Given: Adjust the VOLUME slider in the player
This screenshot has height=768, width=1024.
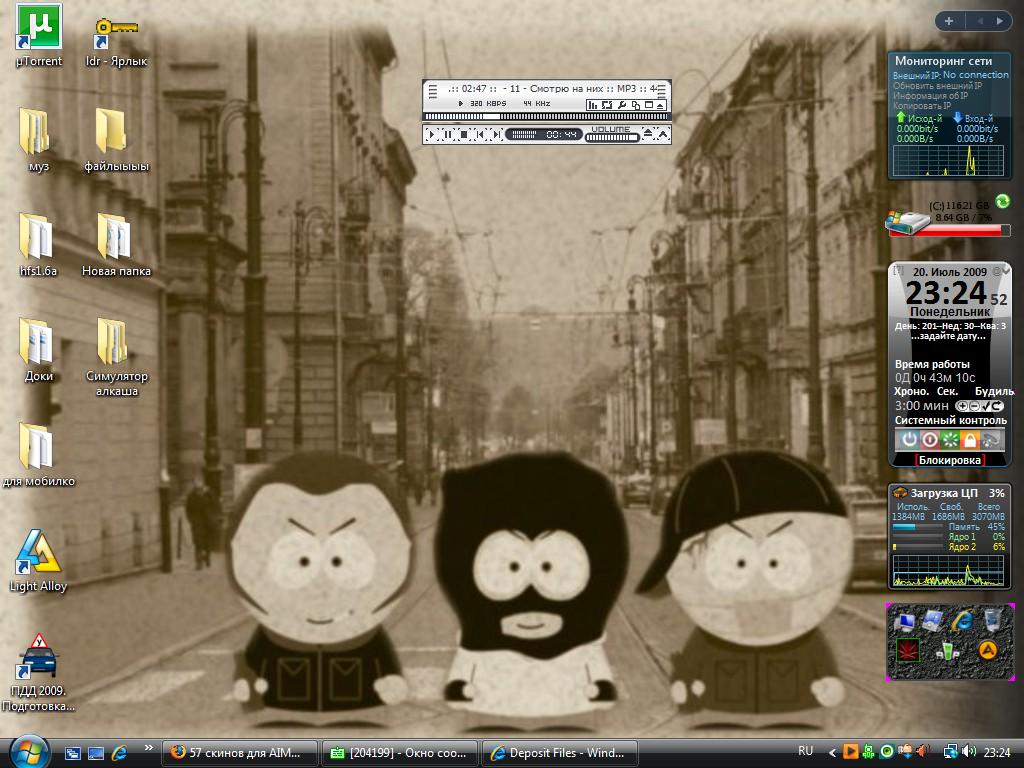Looking at the screenshot, I should 611,137.
